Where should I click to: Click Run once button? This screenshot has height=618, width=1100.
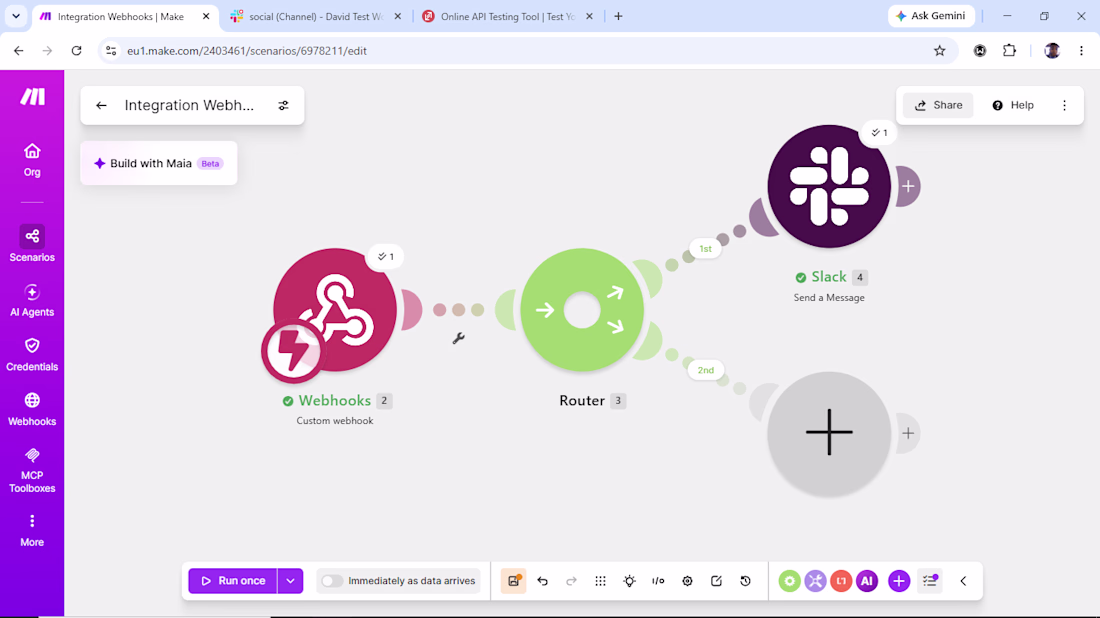pyautogui.click(x=233, y=581)
